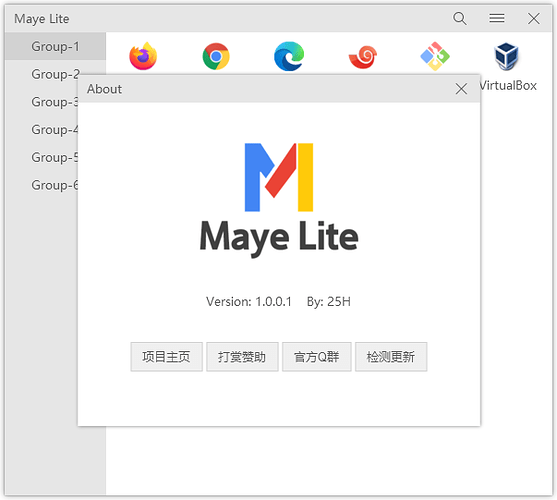Open the hamburger menu in title bar
Screen dimensions: 557x500
point(497,18)
